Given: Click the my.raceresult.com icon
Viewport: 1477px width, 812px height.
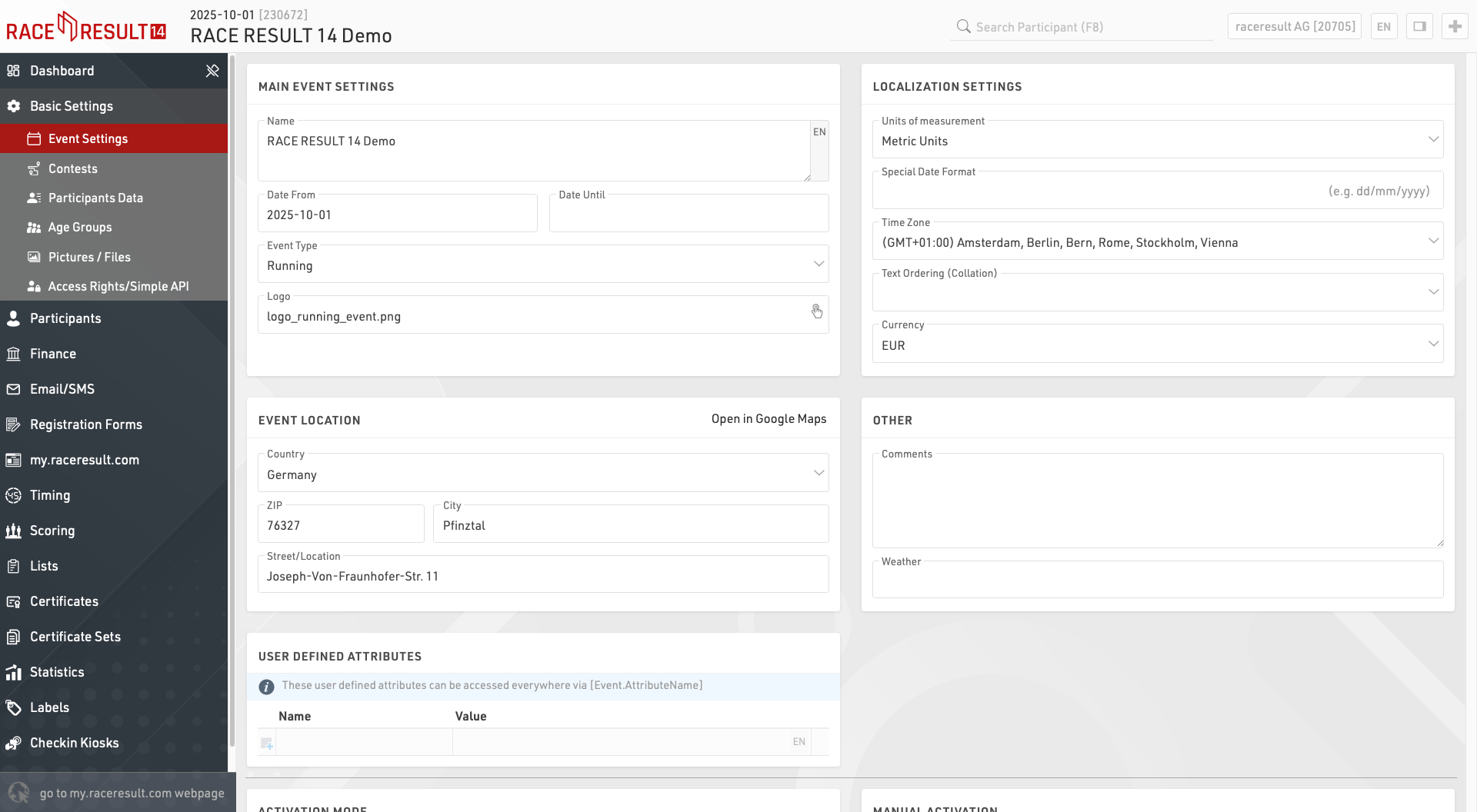Looking at the screenshot, I should tap(13, 460).
